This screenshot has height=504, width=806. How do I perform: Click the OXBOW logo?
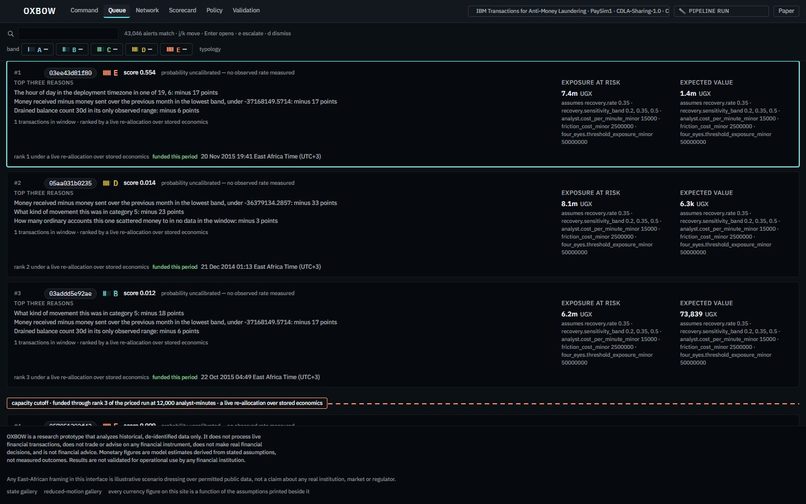[x=40, y=11]
